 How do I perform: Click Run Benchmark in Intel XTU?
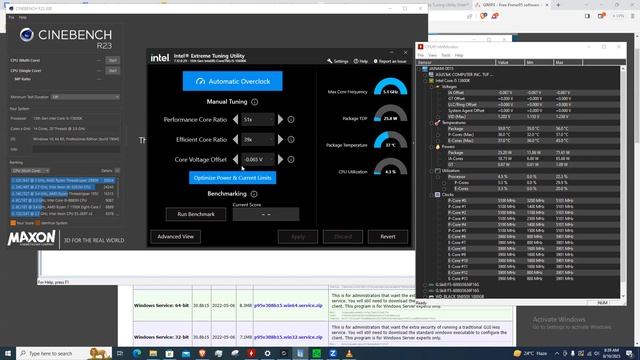[x=196, y=214]
